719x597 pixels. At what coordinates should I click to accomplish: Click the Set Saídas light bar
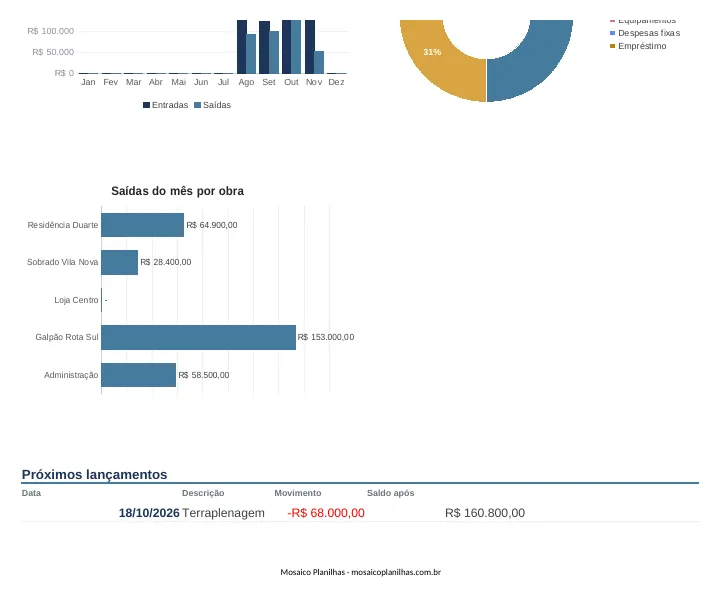[274, 52]
